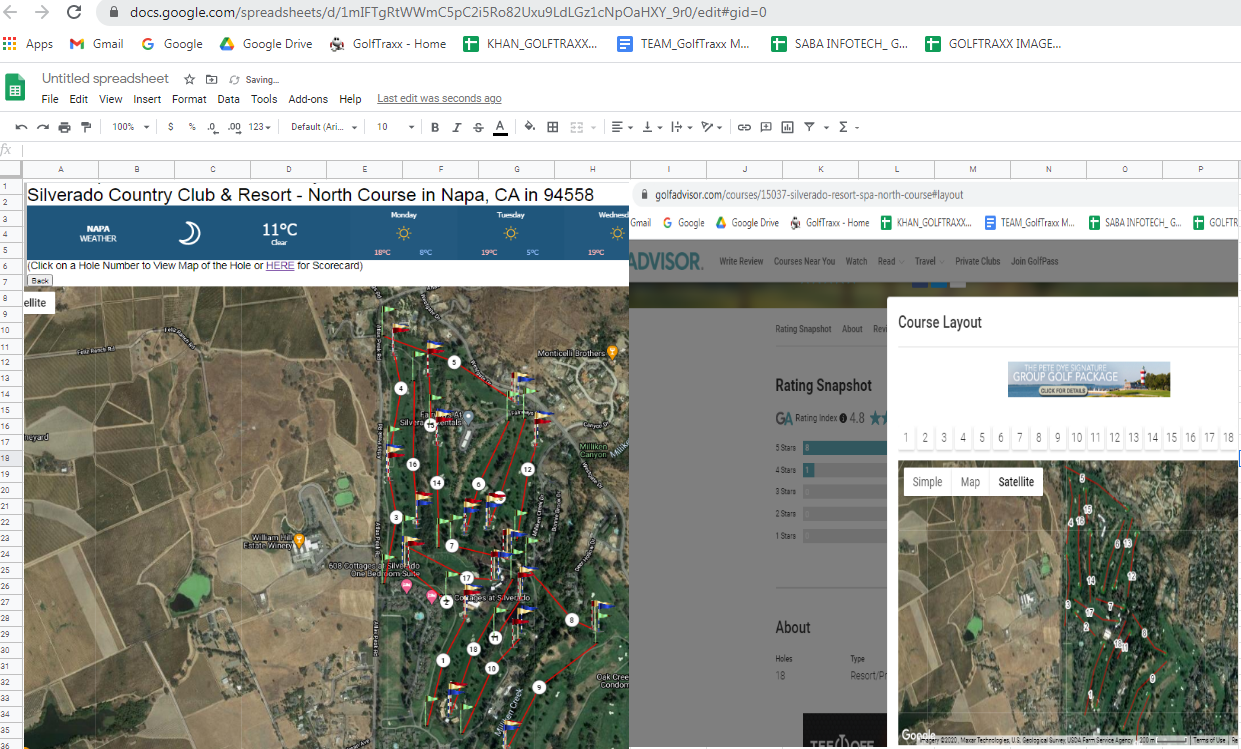Open the 100% zoom dropdown

tap(131, 127)
